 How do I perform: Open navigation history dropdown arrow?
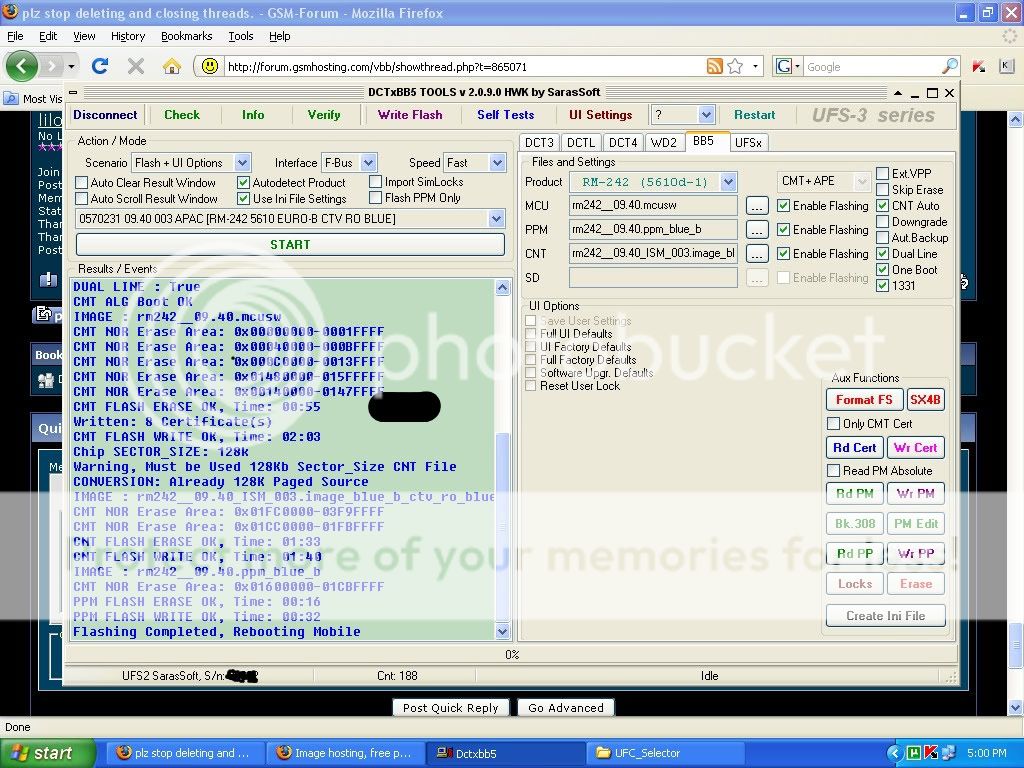(x=72, y=66)
